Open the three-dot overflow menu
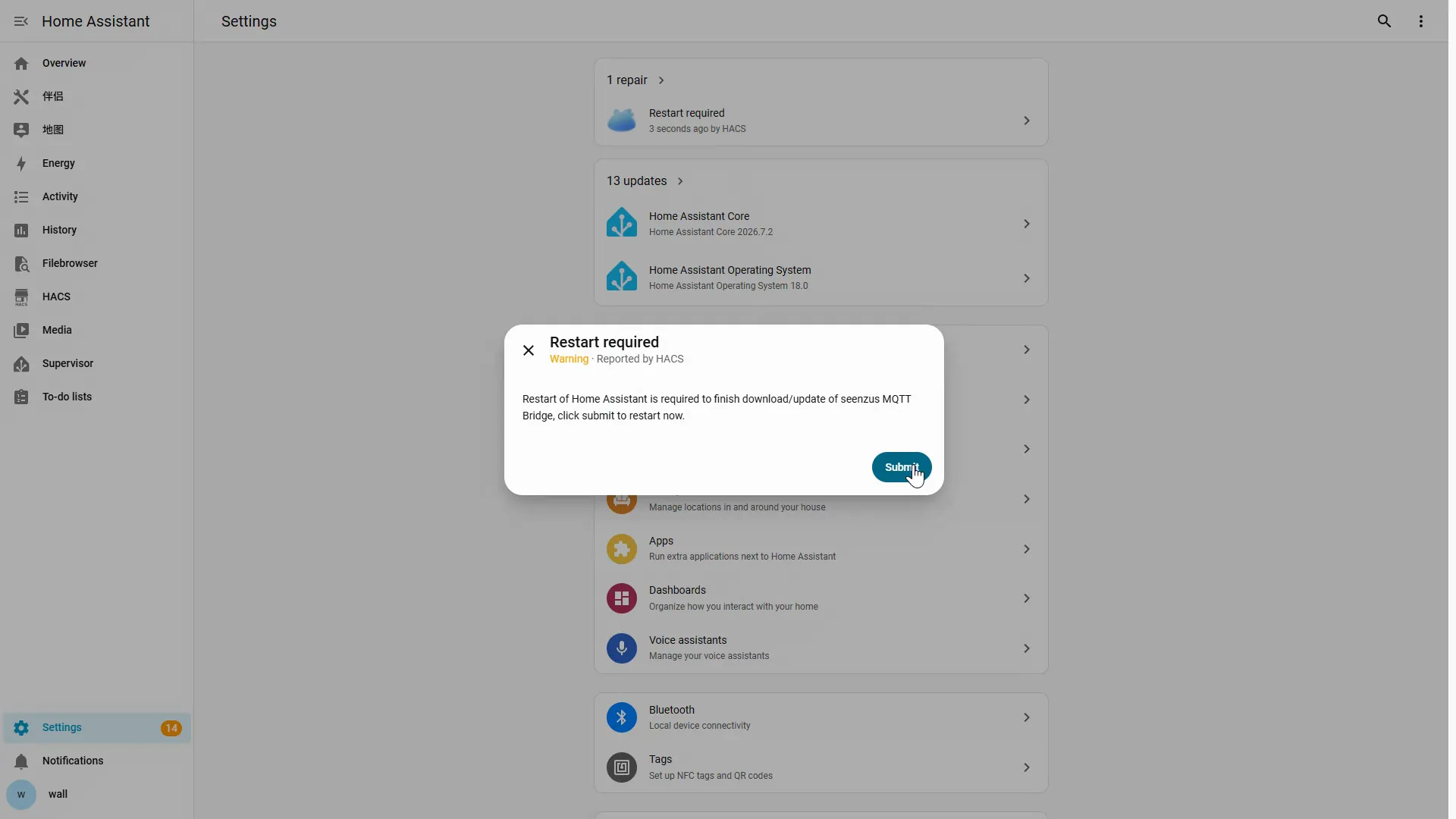Screen dimensions: 1456x819 point(1420,21)
